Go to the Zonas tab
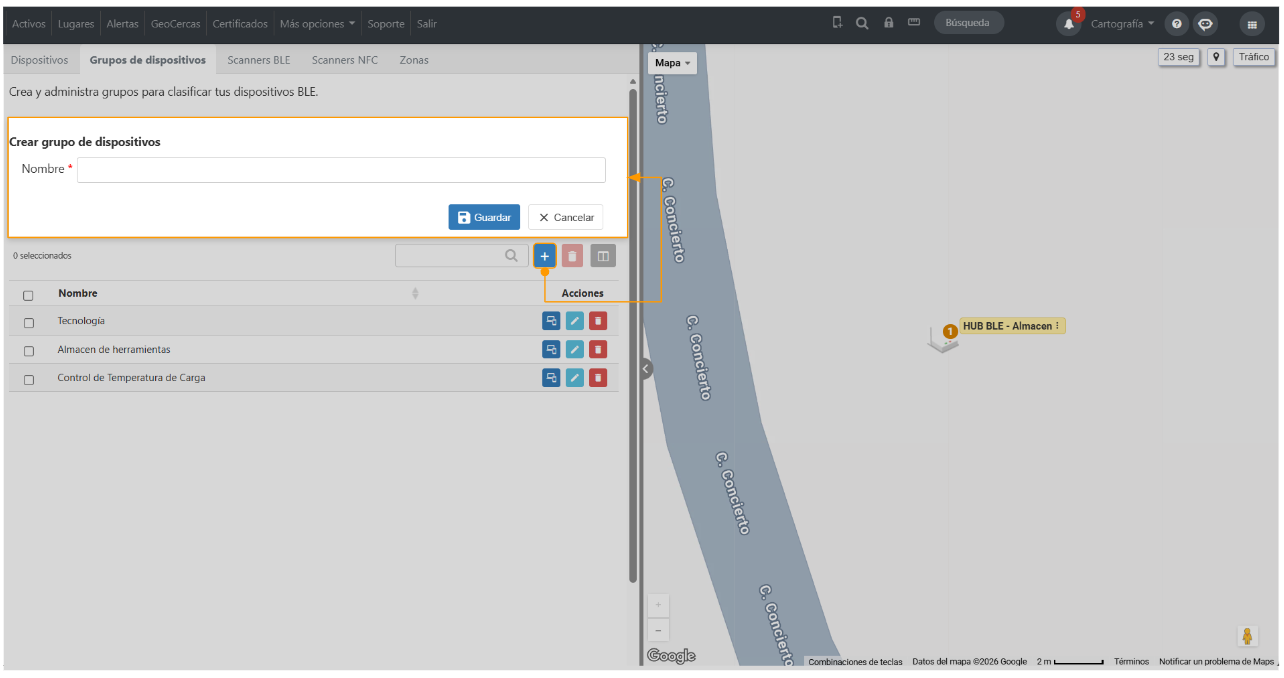This screenshot has height=678, width=1284. coord(414,60)
